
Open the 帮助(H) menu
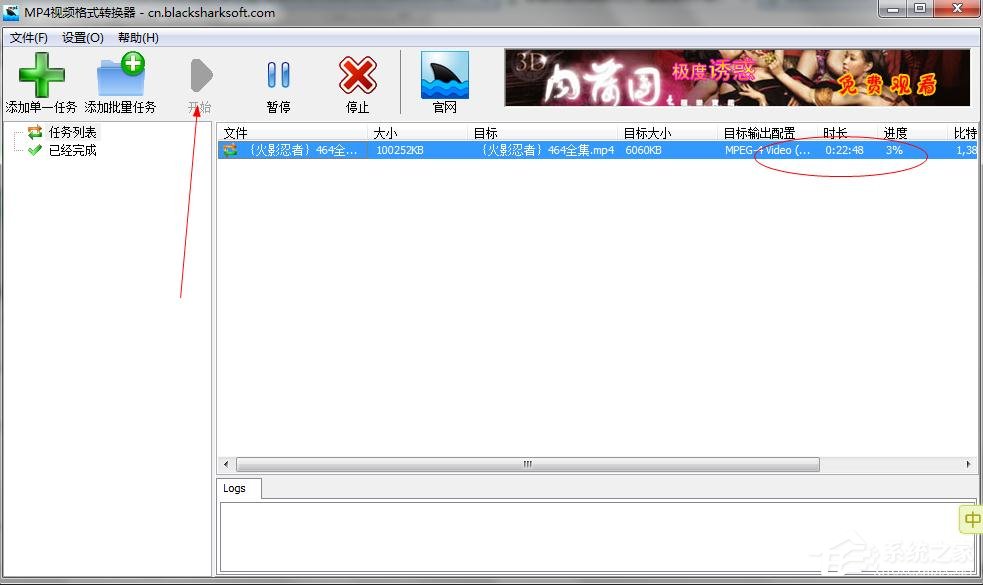138,38
